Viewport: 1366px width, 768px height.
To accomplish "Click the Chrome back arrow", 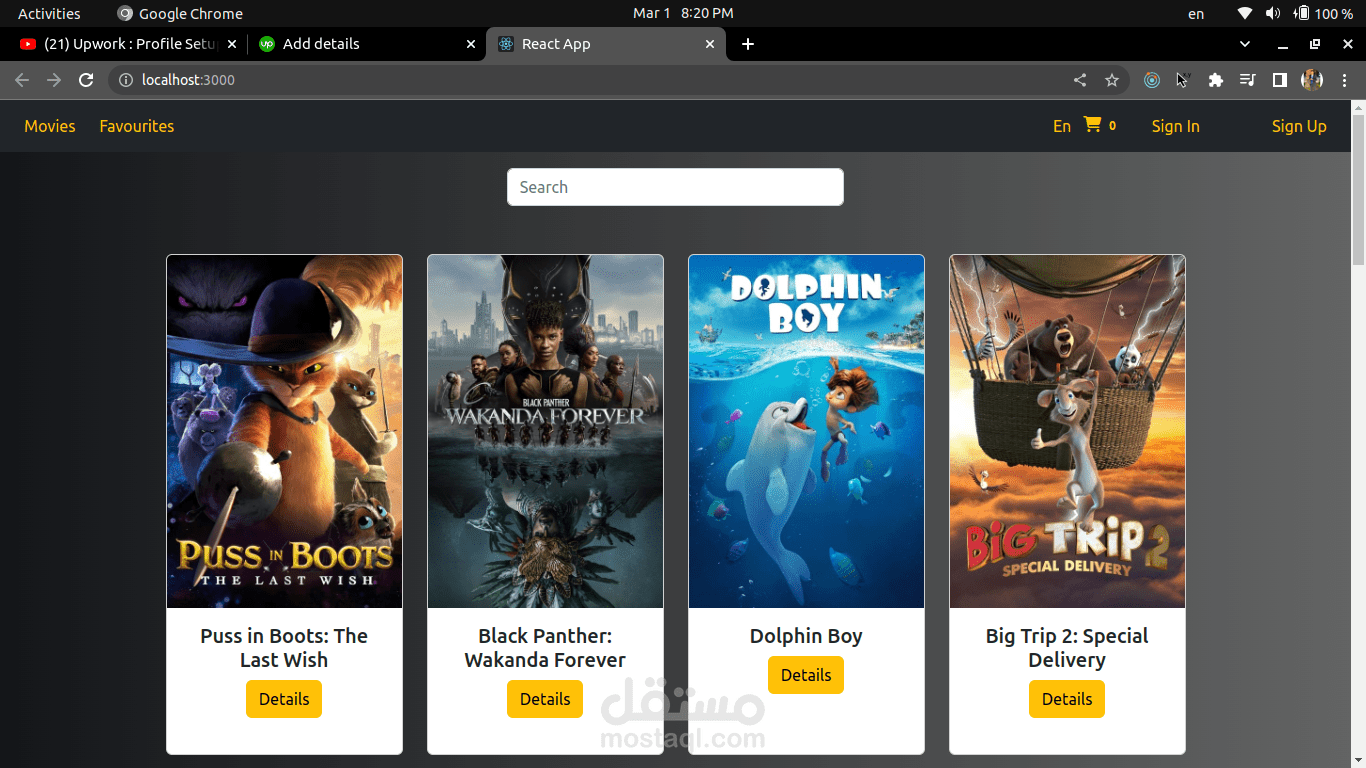I will pyautogui.click(x=22, y=80).
